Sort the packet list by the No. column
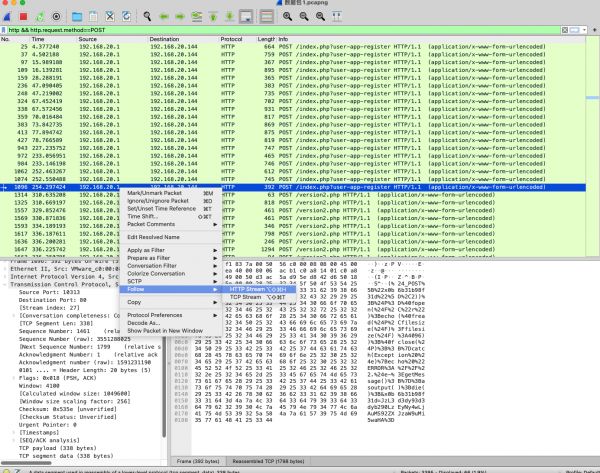Screen dimensions: 600x473 [15, 39]
